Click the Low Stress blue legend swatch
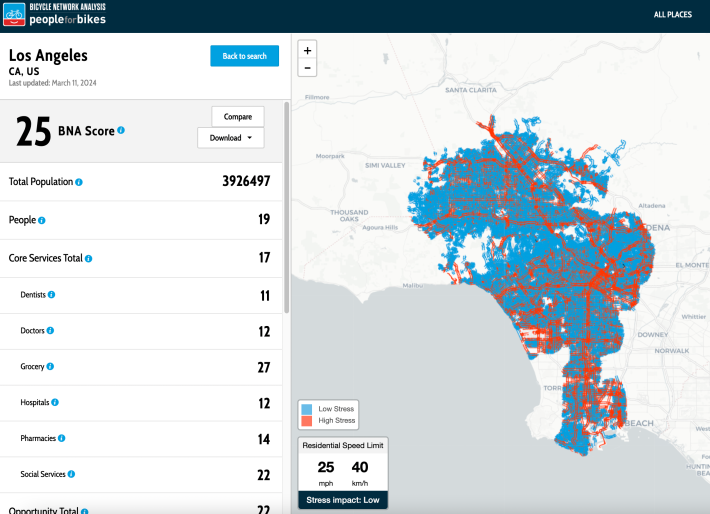710x514 pixels. [307, 409]
